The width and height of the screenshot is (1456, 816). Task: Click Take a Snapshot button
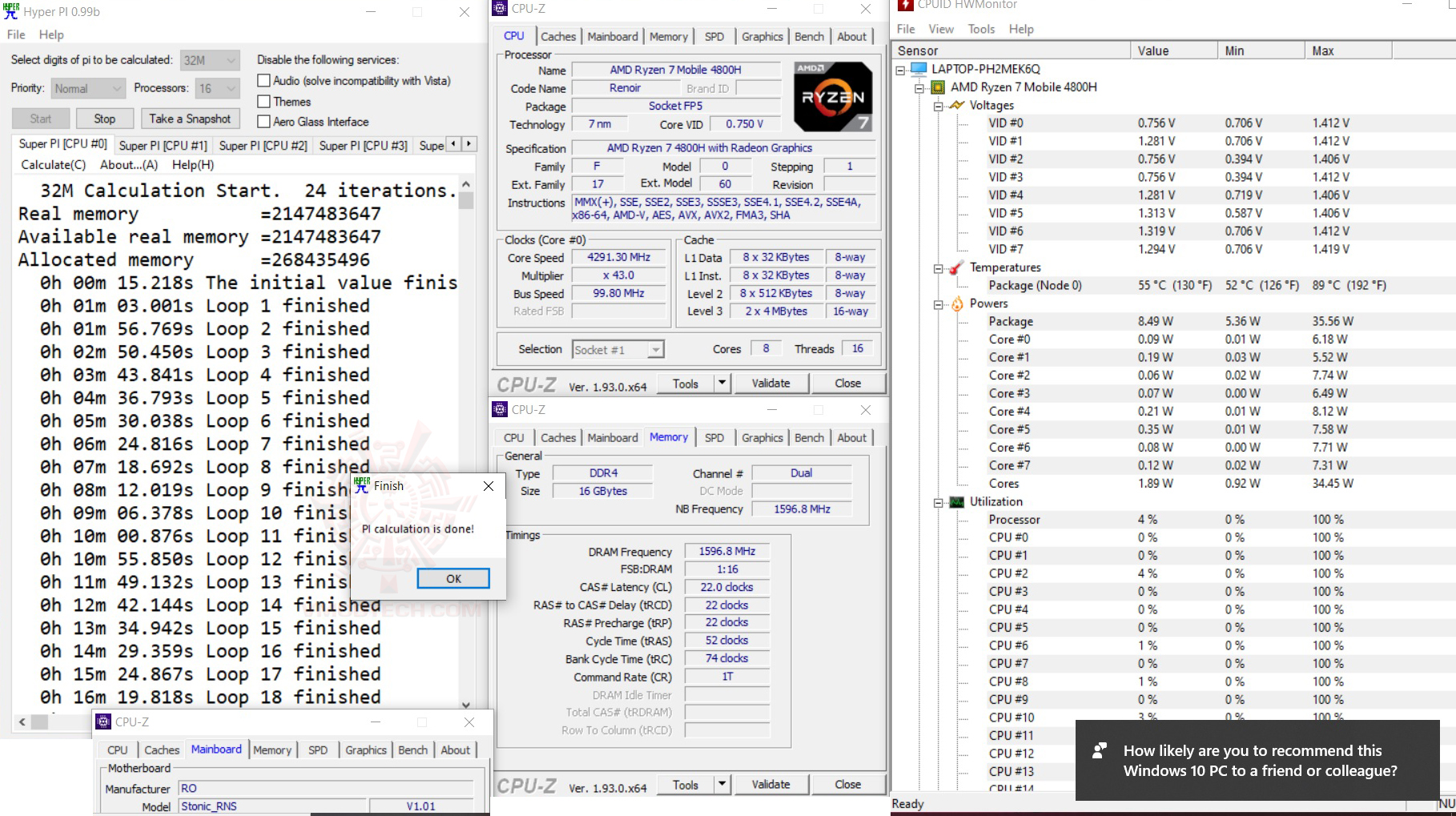pyautogui.click(x=190, y=119)
